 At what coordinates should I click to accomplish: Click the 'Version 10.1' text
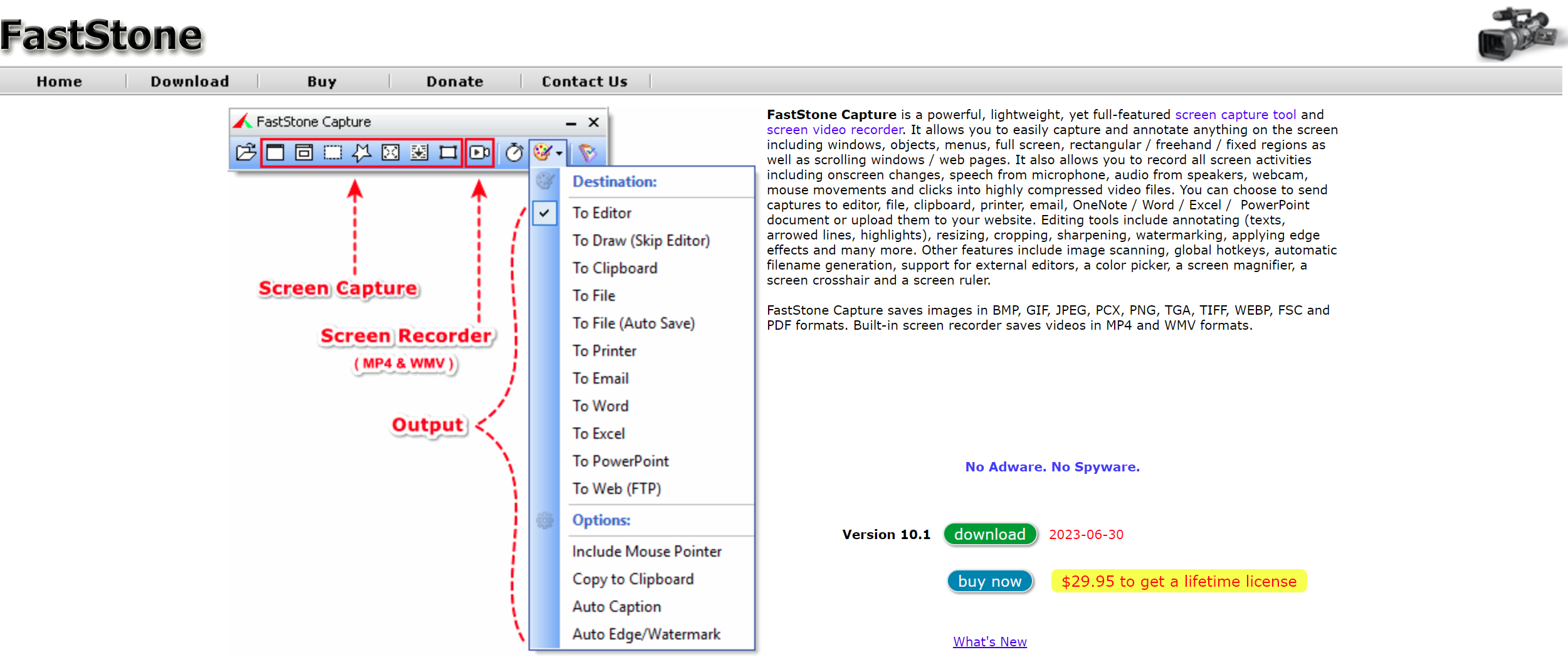(886, 534)
